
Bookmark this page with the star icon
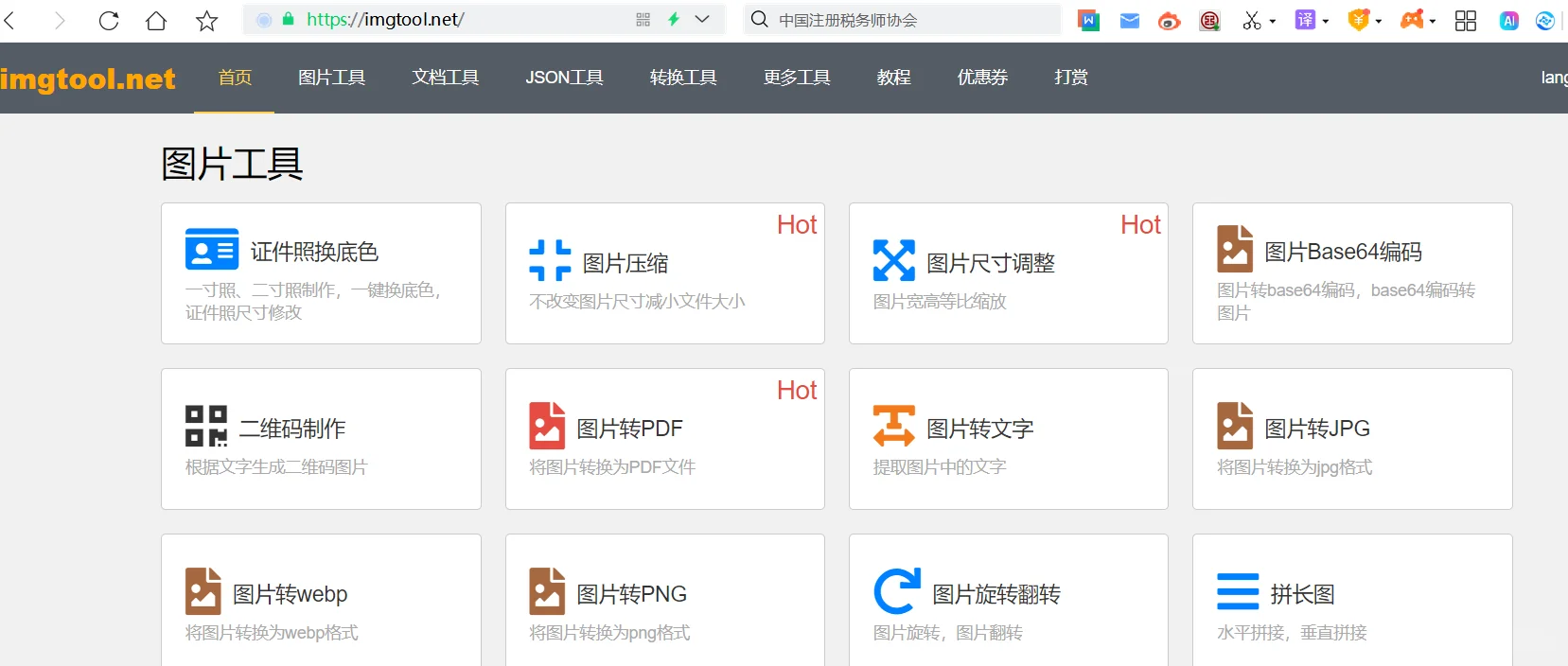pos(206,20)
